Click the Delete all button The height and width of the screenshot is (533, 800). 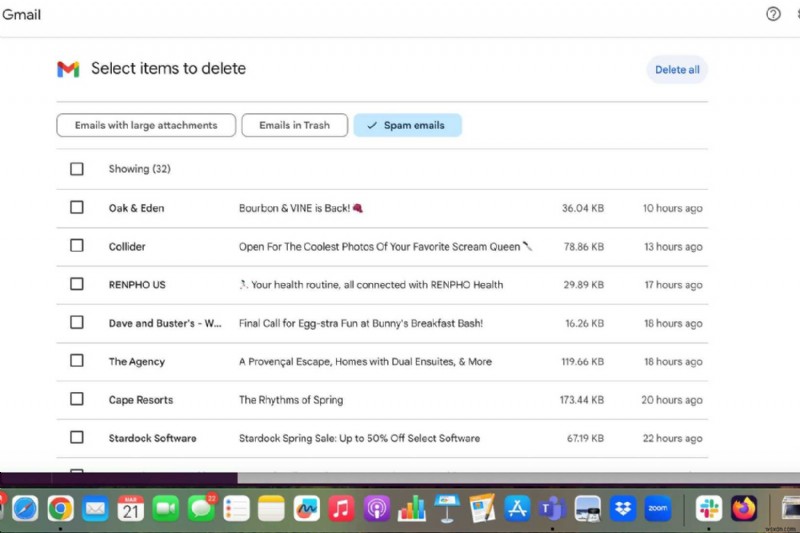coord(677,70)
